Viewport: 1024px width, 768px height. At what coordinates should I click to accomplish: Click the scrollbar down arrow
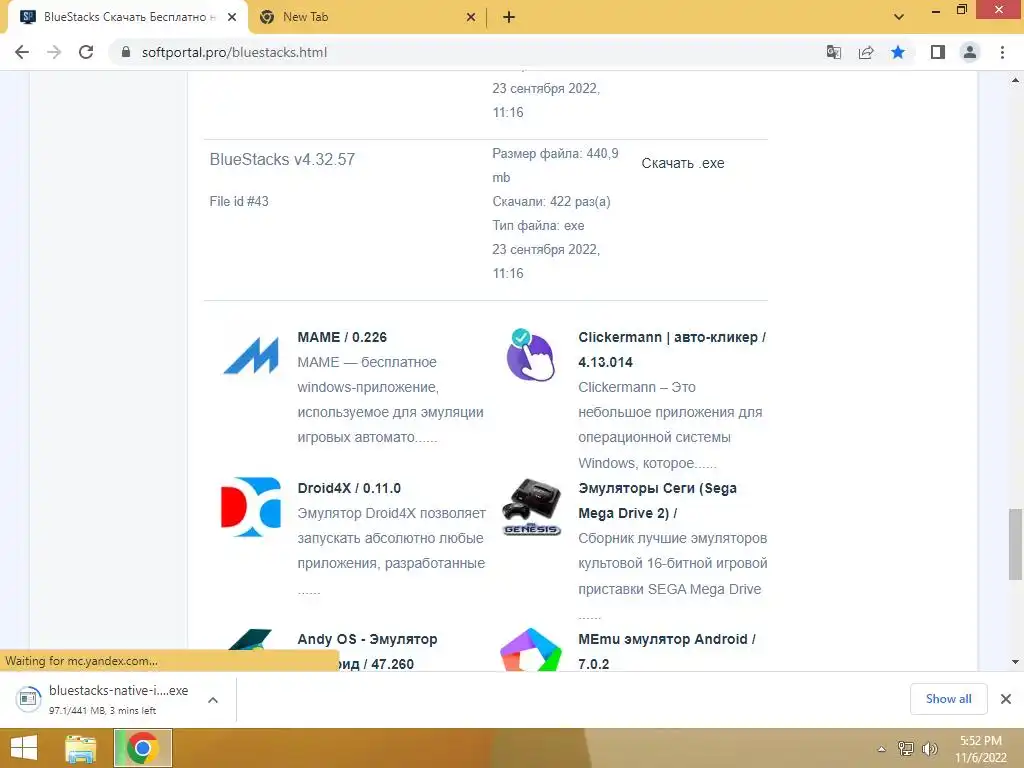pyautogui.click(x=1015, y=662)
